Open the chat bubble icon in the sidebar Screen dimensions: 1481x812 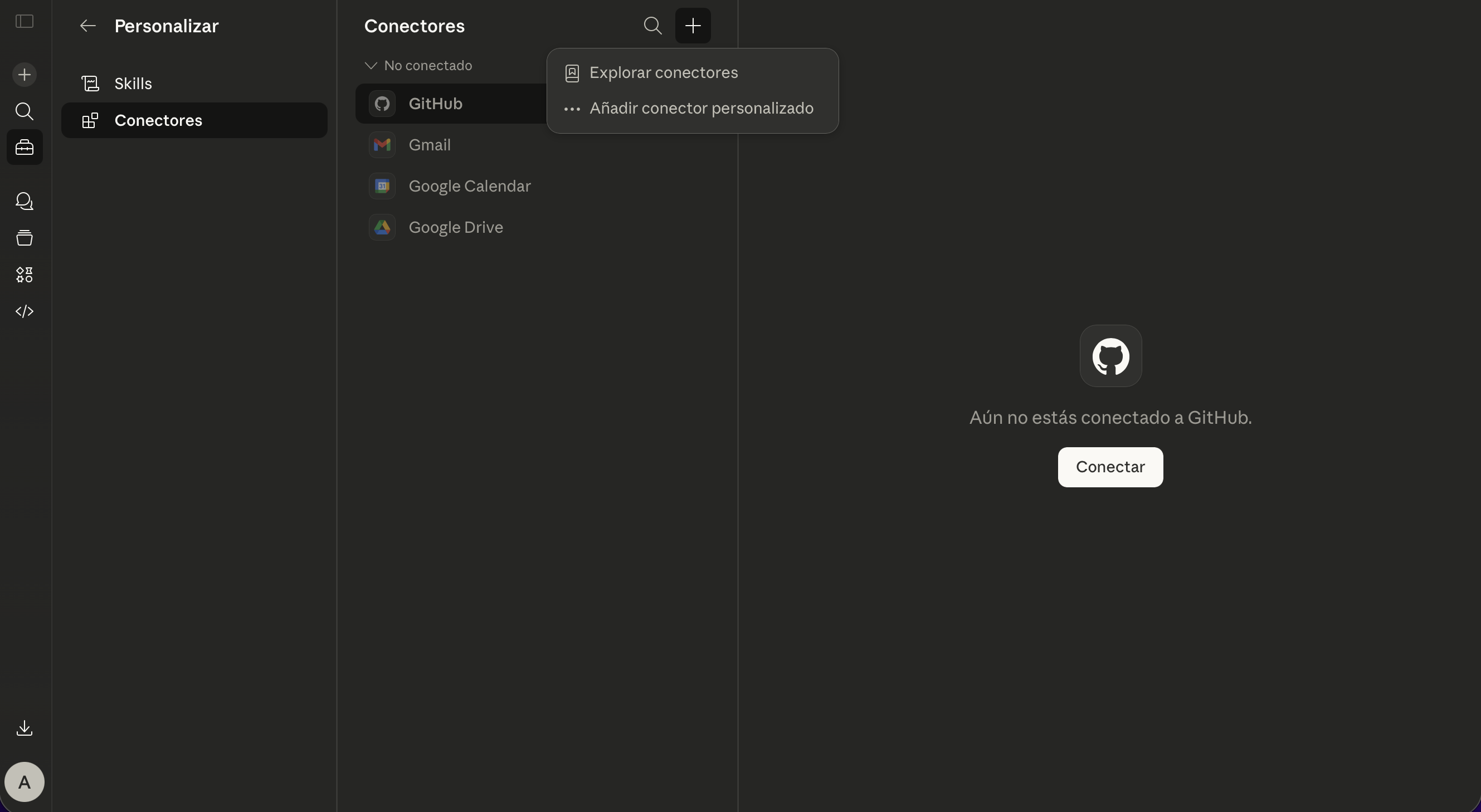click(x=24, y=202)
